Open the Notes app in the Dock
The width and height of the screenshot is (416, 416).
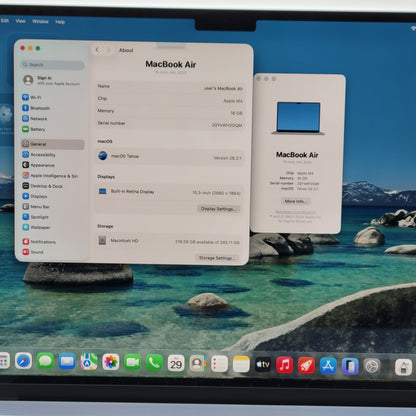241,364
